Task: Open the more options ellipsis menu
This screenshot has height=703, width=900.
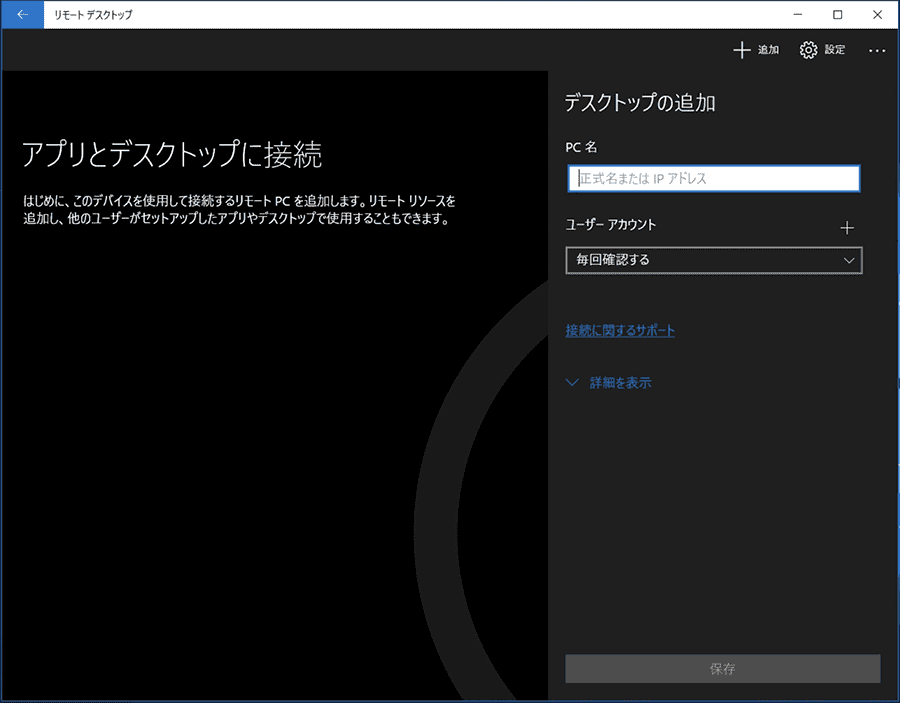Action: (x=876, y=51)
